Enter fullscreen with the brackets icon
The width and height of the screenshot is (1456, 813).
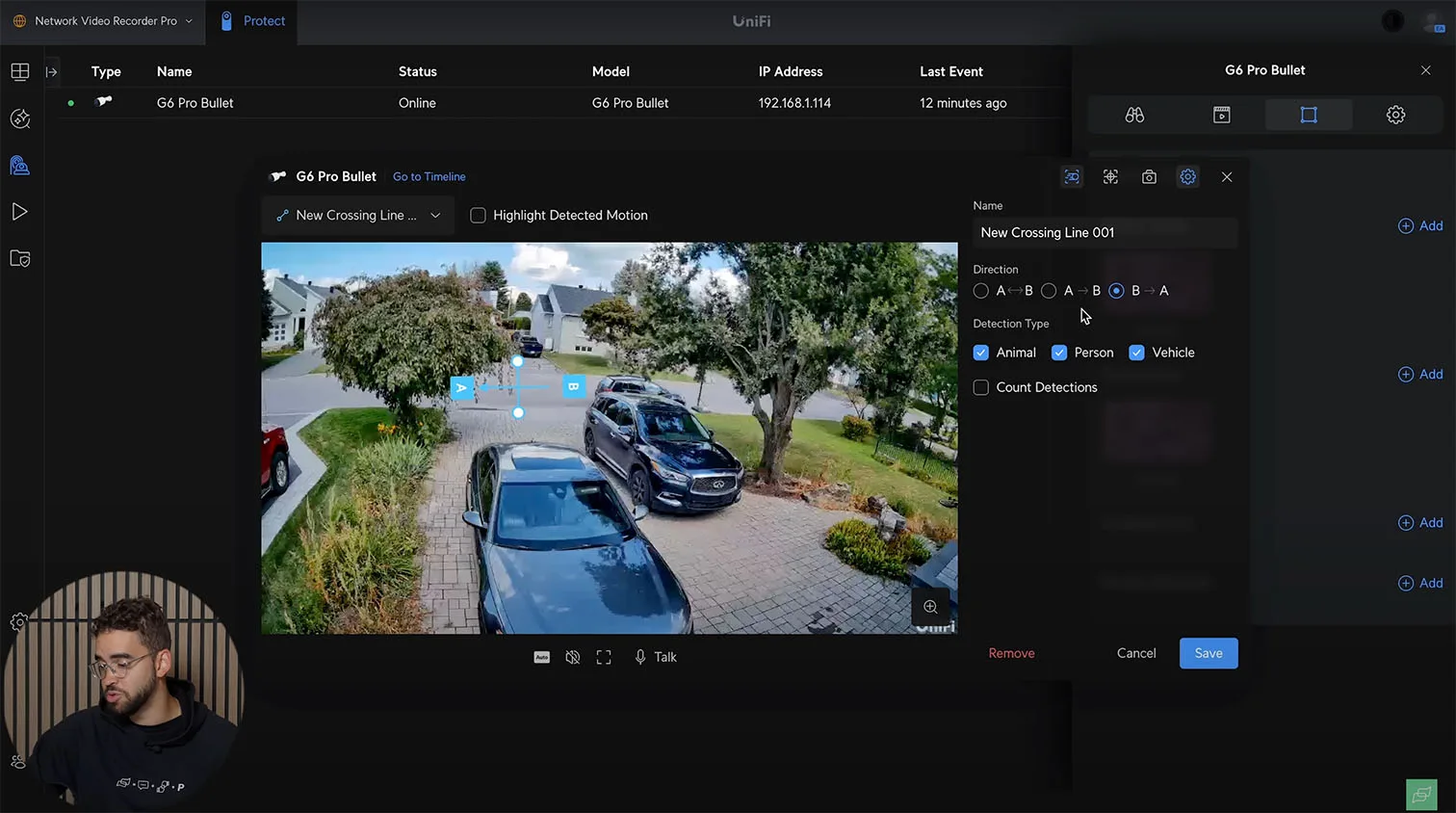(604, 657)
